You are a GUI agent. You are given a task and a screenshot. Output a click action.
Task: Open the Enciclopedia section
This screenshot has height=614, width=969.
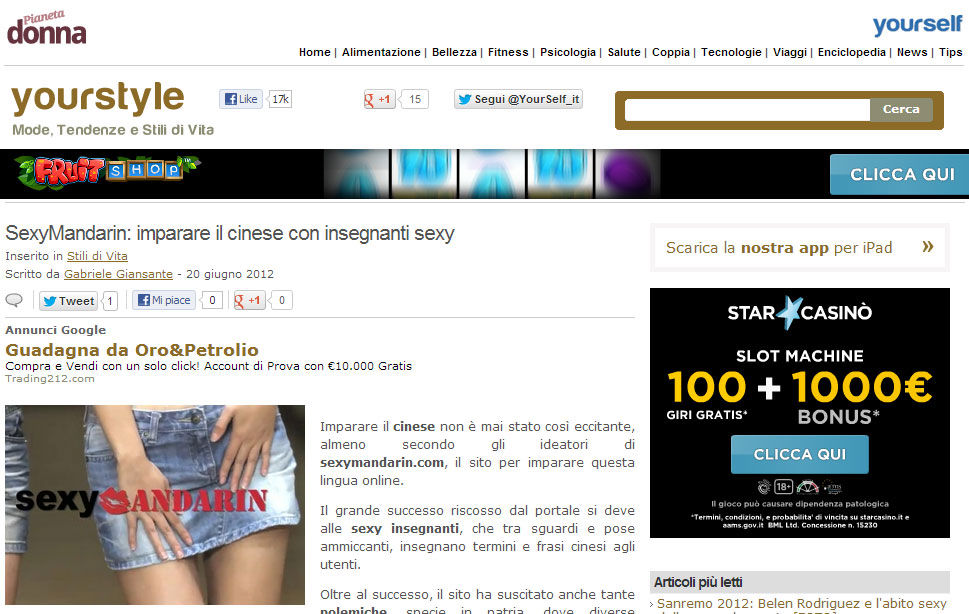(852, 53)
